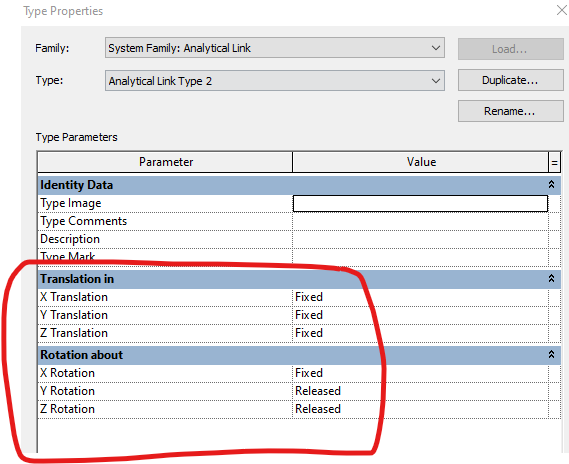The image size is (569, 464).
Task: Click the Z Translation parameter label
Action: (74, 333)
